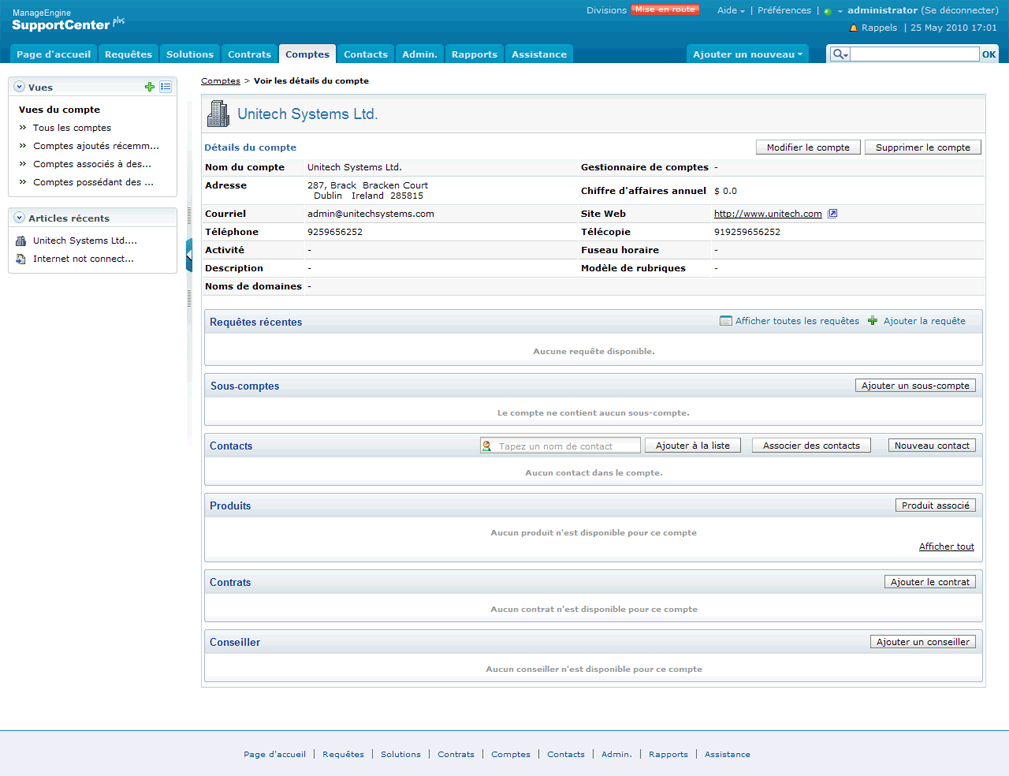This screenshot has height=776, width=1009.
Task: Click Afficher toutes les requêtes link
Action: [797, 321]
